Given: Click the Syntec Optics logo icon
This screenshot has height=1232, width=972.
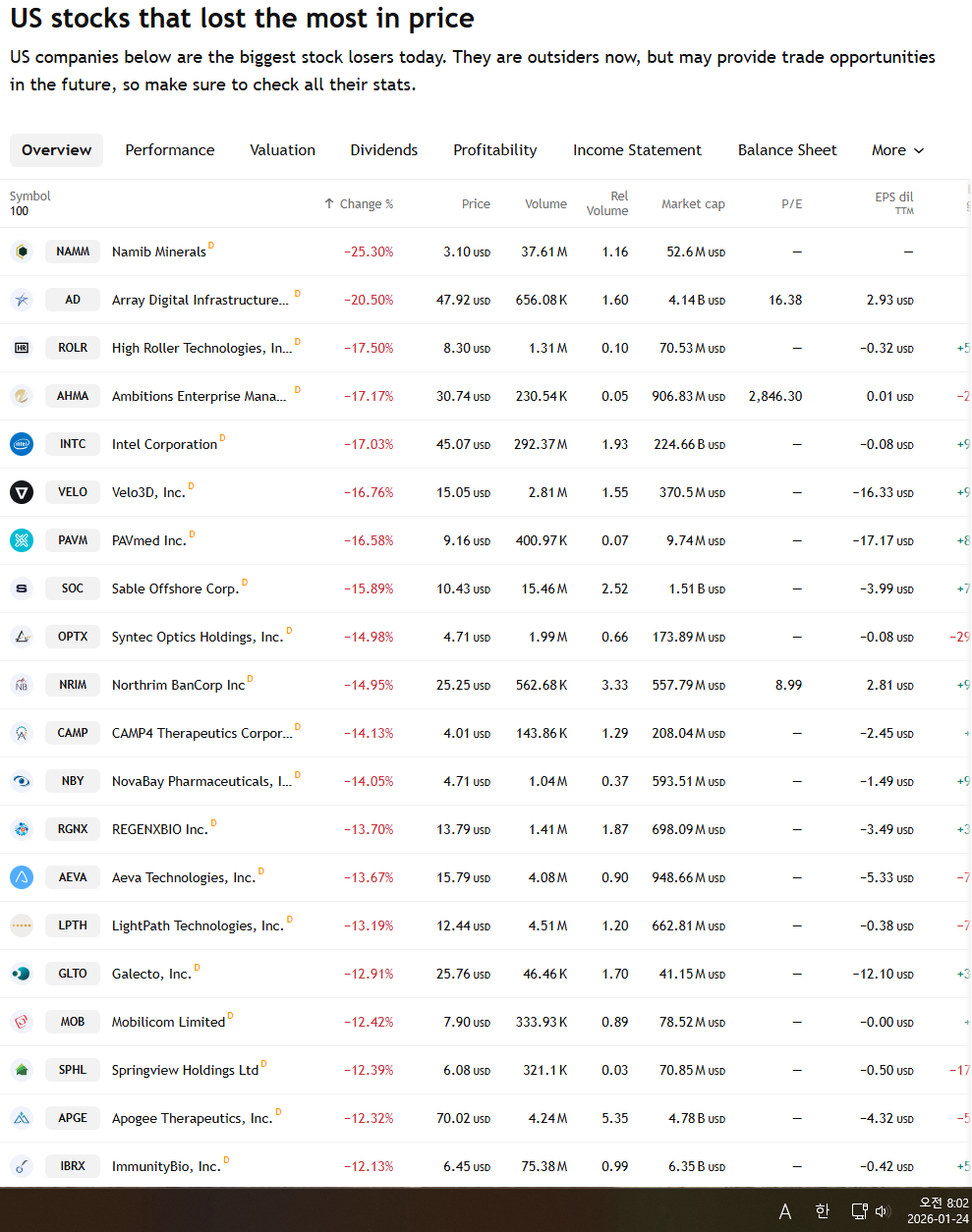Looking at the screenshot, I should (22, 637).
